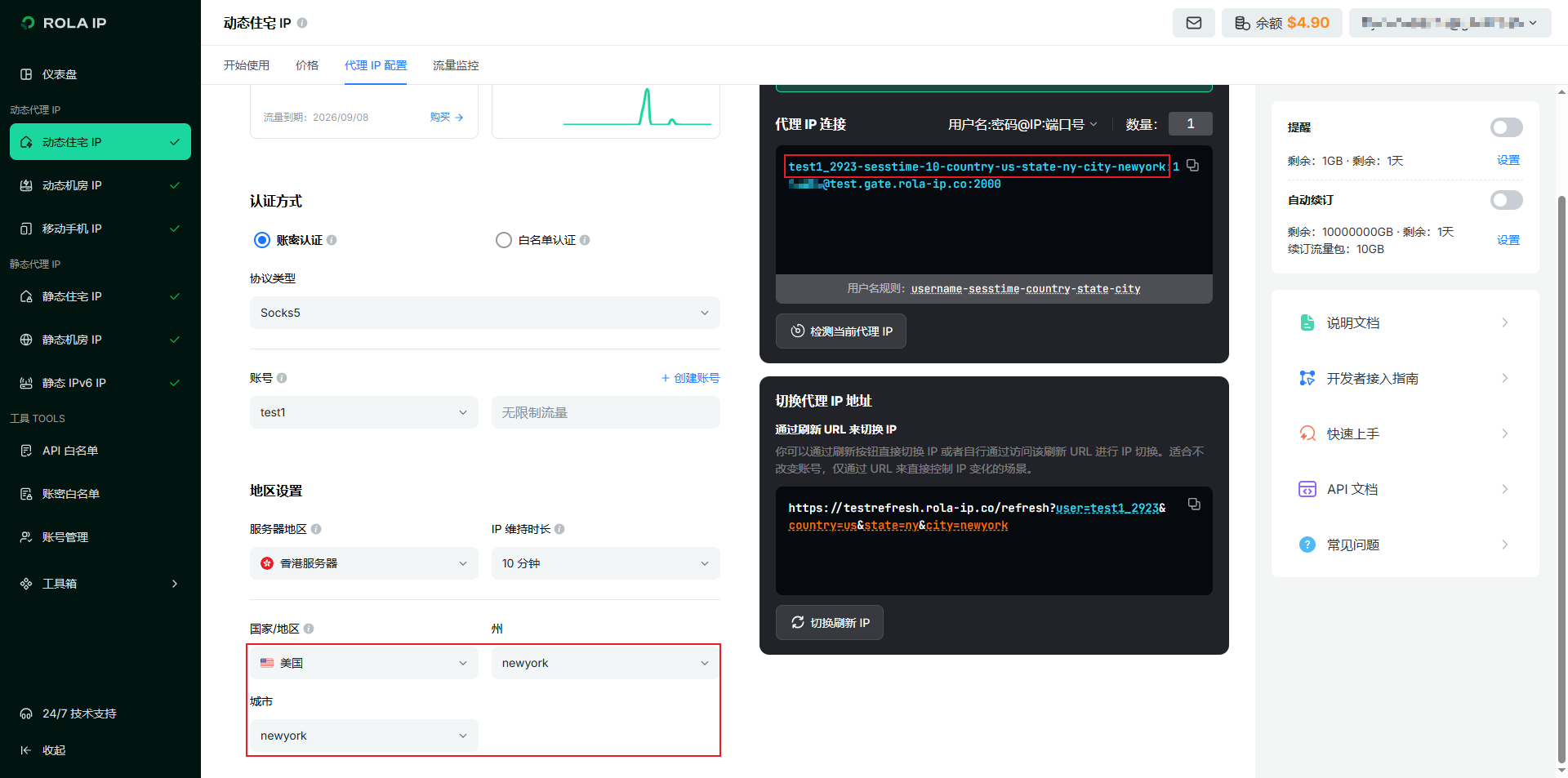Copy the refresh URL
Image resolution: width=1568 pixels, height=778 pixels.
pos(1193,505)
